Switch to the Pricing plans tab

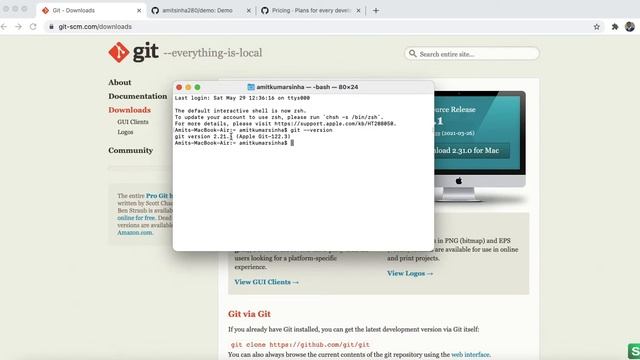coord(311,11)
